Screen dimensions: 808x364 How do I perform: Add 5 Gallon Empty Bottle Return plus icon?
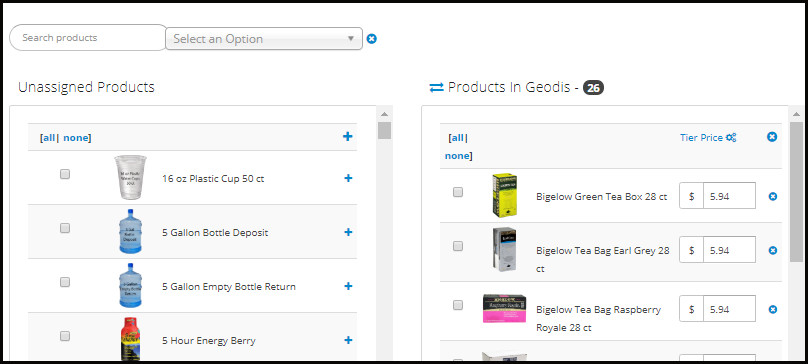[348, 286]
